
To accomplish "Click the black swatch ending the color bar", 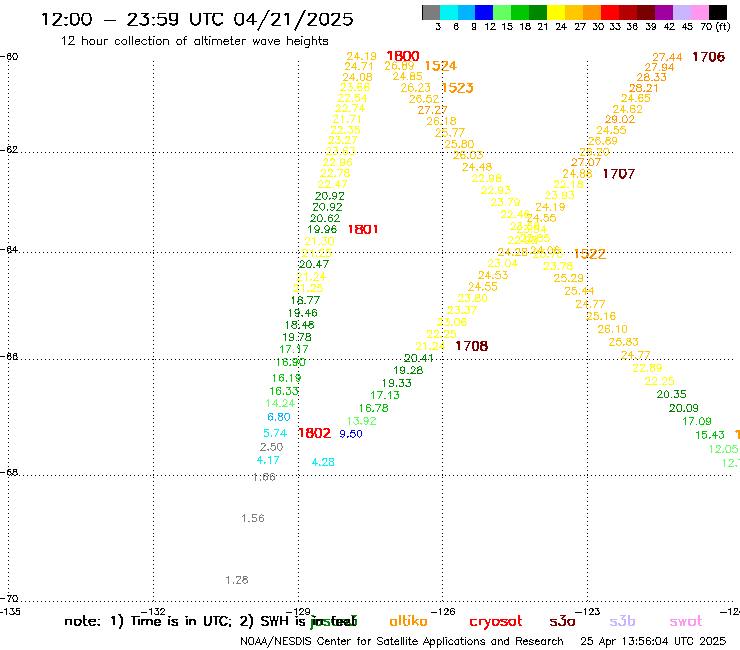I will click(x=717, y=12).
